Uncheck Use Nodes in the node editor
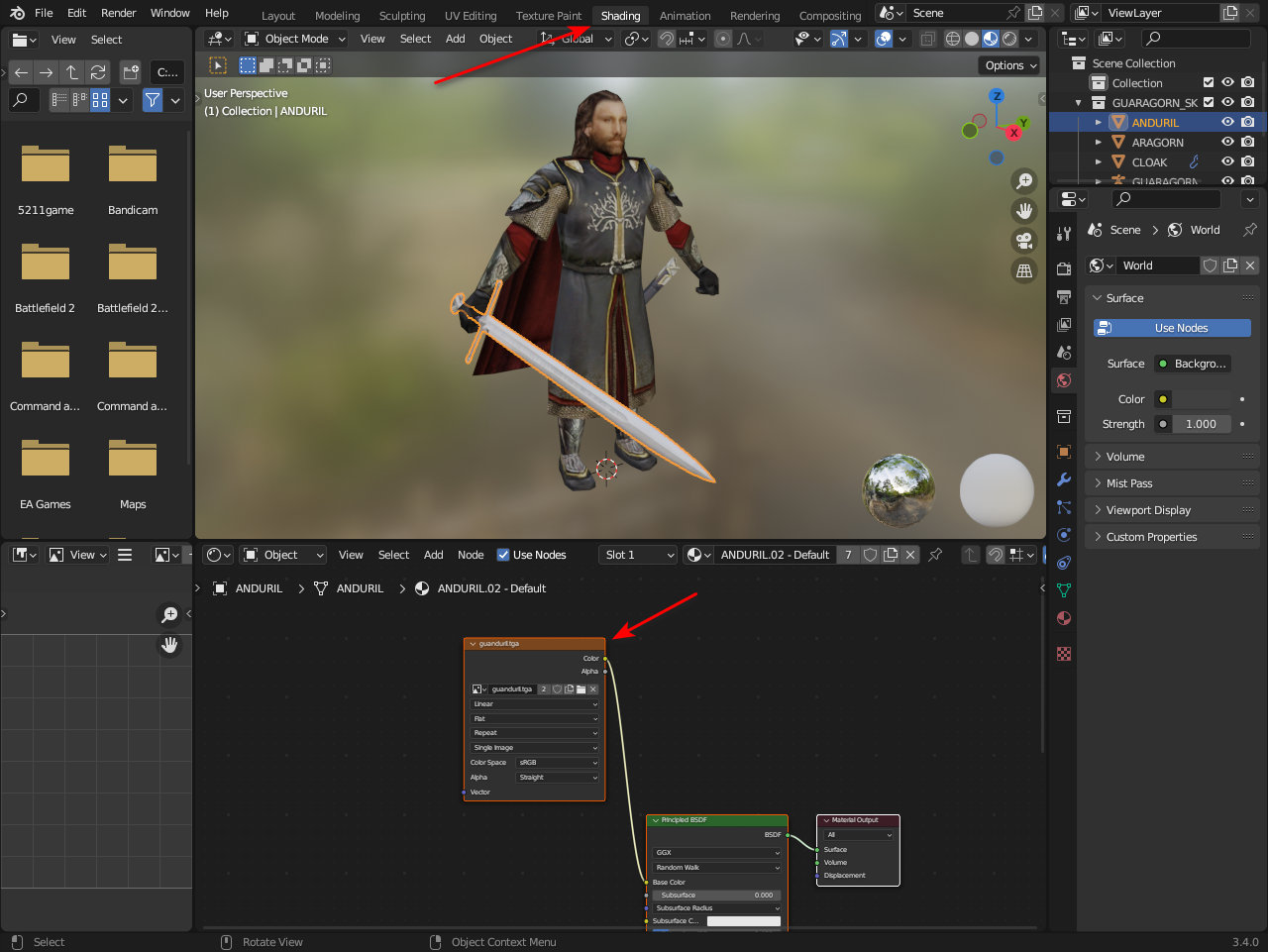 click(503, 555)
